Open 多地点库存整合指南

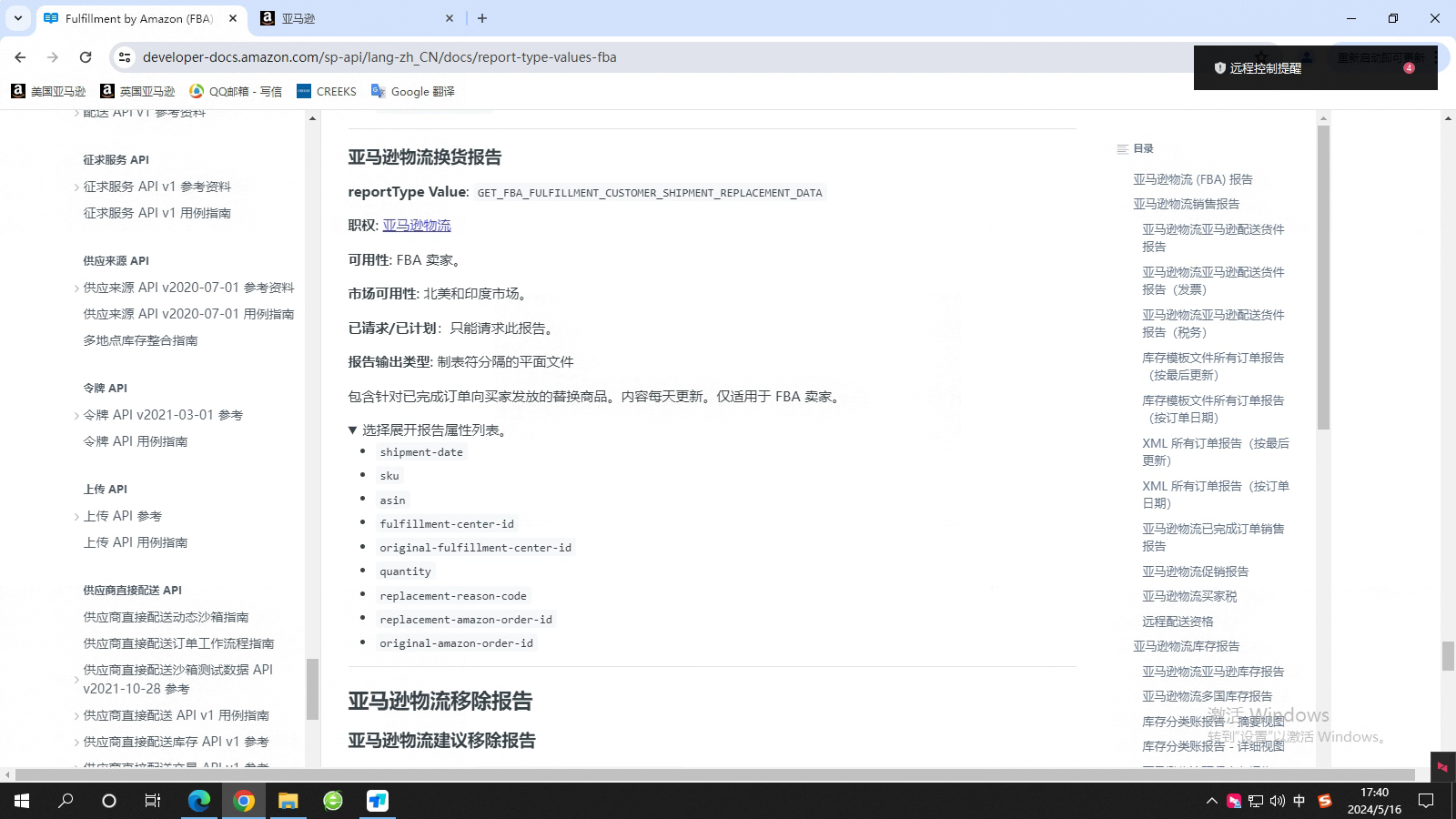click(140, 339)
